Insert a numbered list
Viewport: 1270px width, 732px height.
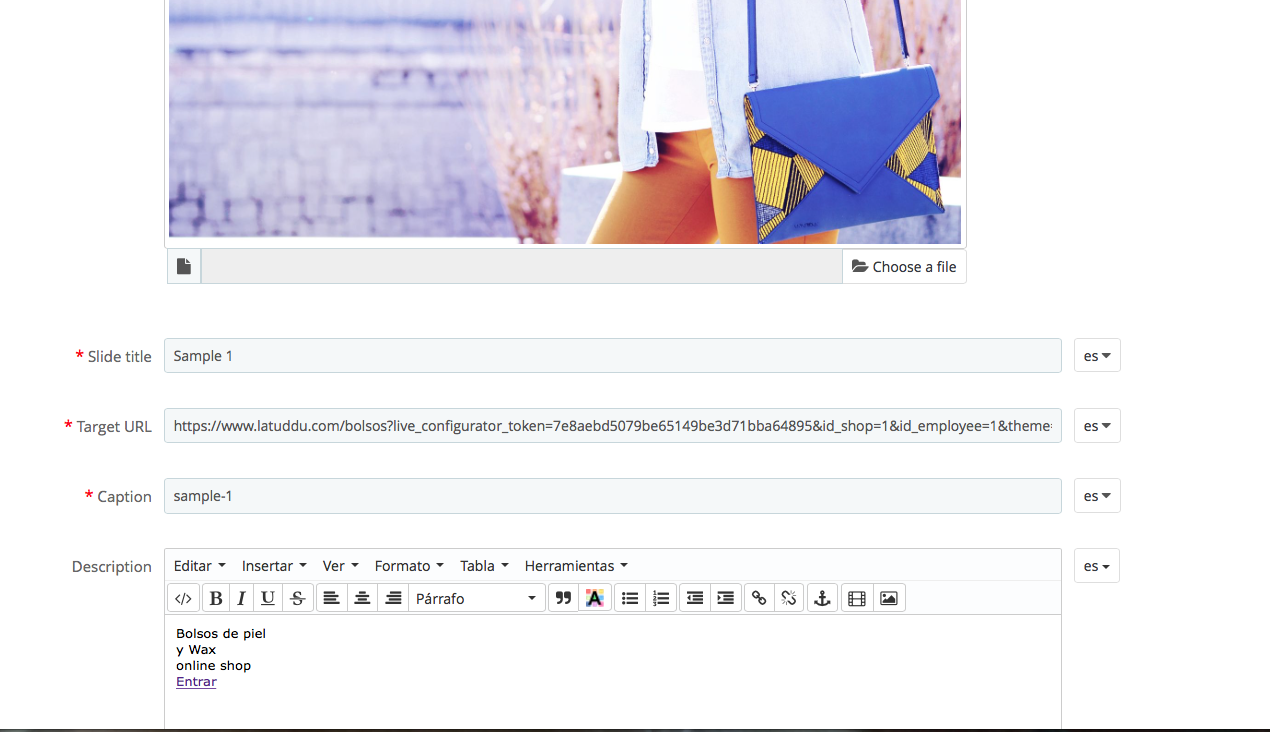click(660, 598)
